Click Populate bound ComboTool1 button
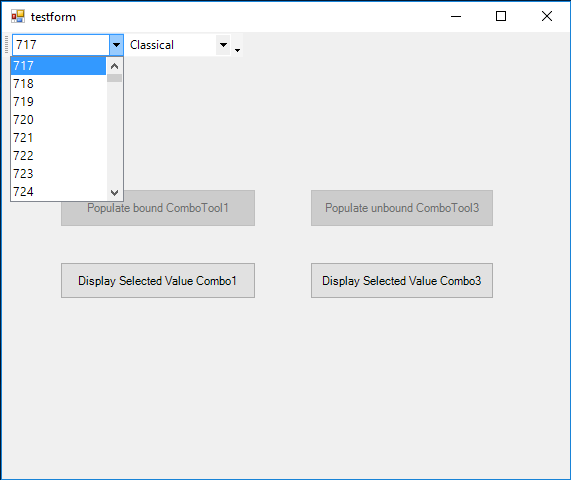This screenshot has height=480, width=571. (158, 208)
